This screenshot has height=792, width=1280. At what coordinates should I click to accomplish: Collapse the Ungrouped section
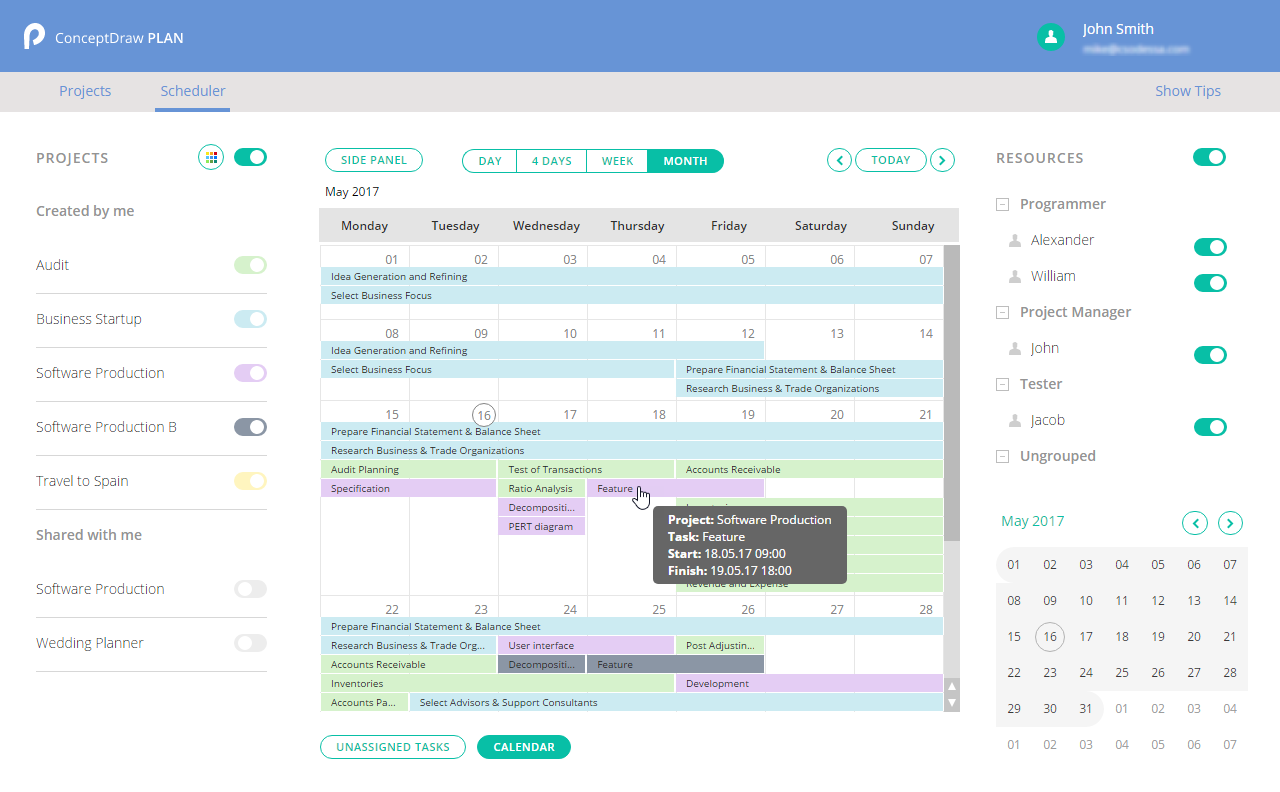click(x=1002, y=456)
